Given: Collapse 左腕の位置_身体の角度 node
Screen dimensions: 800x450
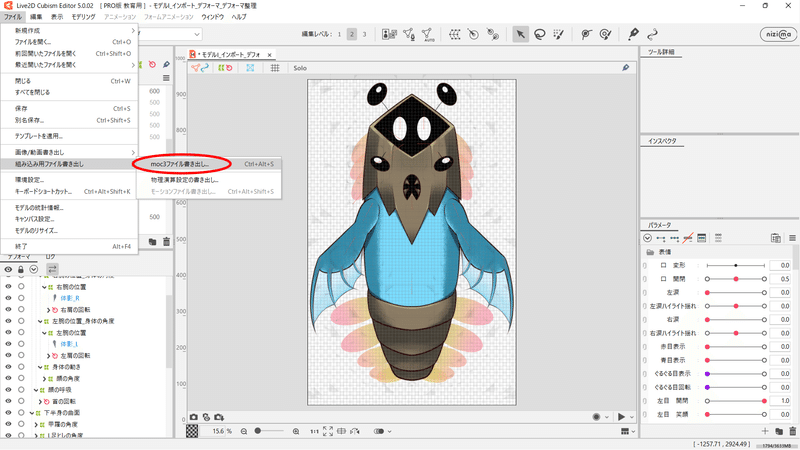Looking at the screenshot, I should coord(40,321).
